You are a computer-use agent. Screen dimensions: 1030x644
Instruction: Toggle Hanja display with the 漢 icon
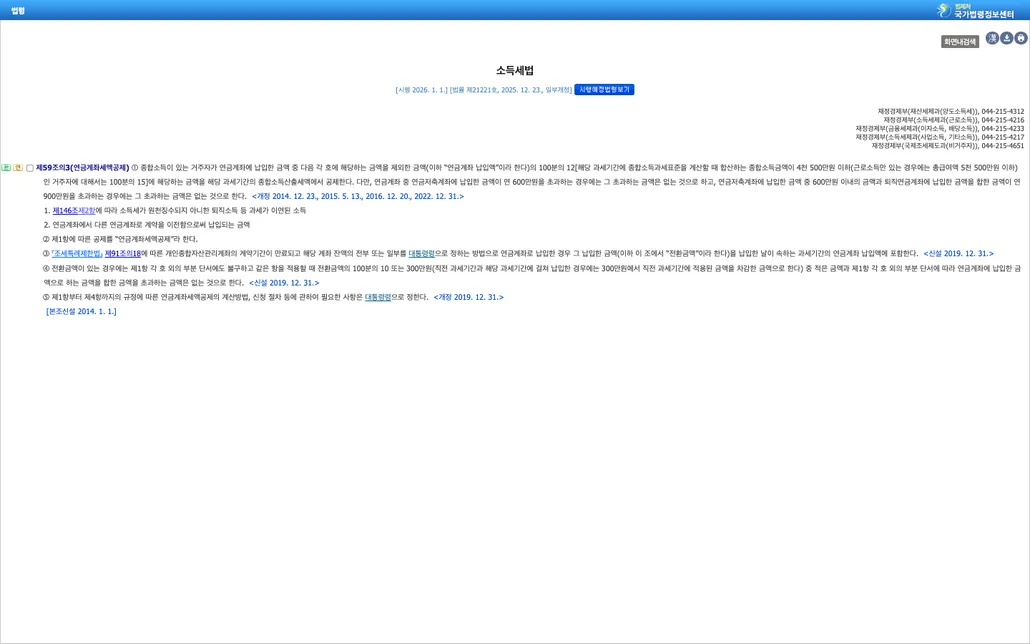(x=992, y=39)
